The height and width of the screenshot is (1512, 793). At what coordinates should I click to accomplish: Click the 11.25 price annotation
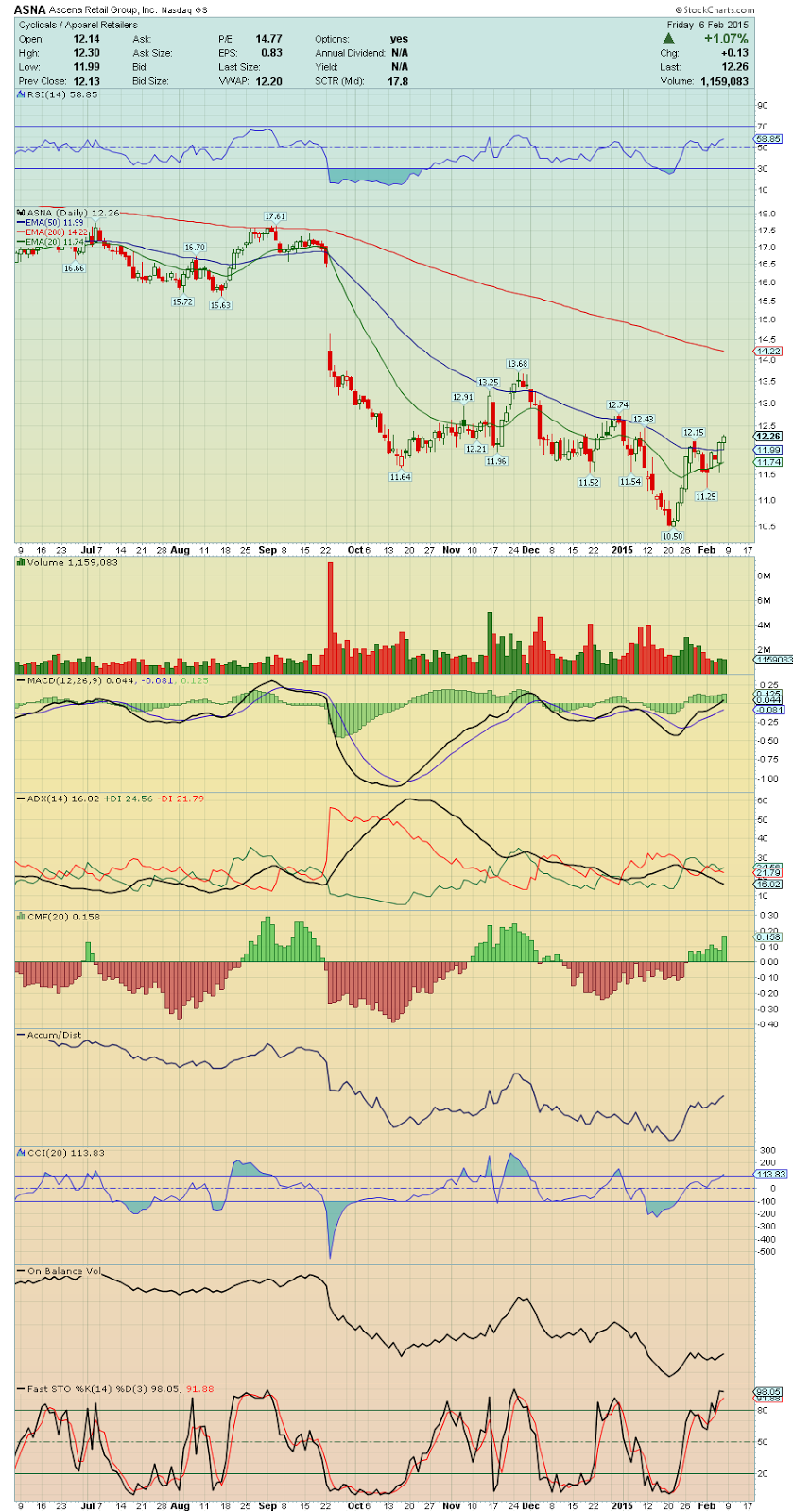click(x=705, y=496)
